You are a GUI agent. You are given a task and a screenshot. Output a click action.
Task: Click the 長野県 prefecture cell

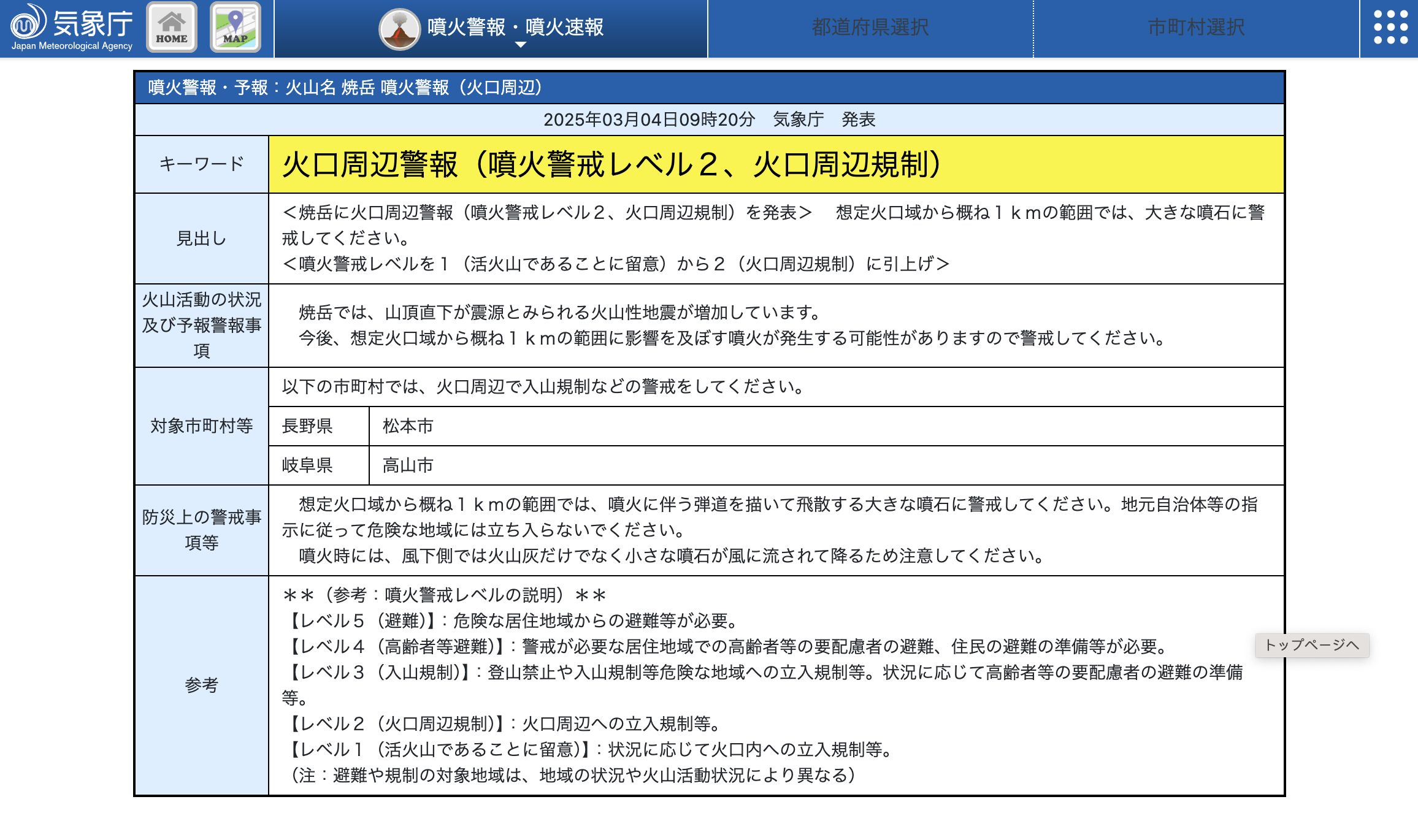[x=307, y=426]
